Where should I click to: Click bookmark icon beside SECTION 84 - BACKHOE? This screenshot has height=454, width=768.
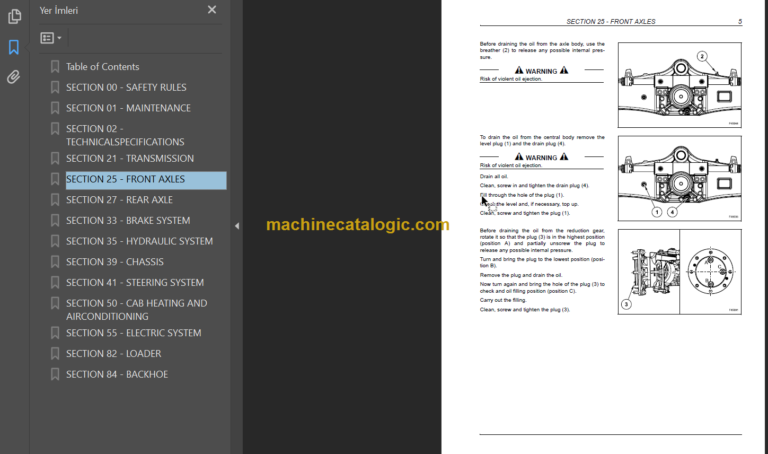55,374
